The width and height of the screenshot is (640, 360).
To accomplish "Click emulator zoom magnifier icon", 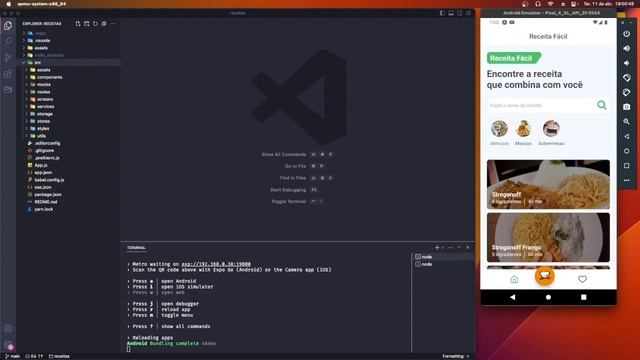I will [627, 122].
